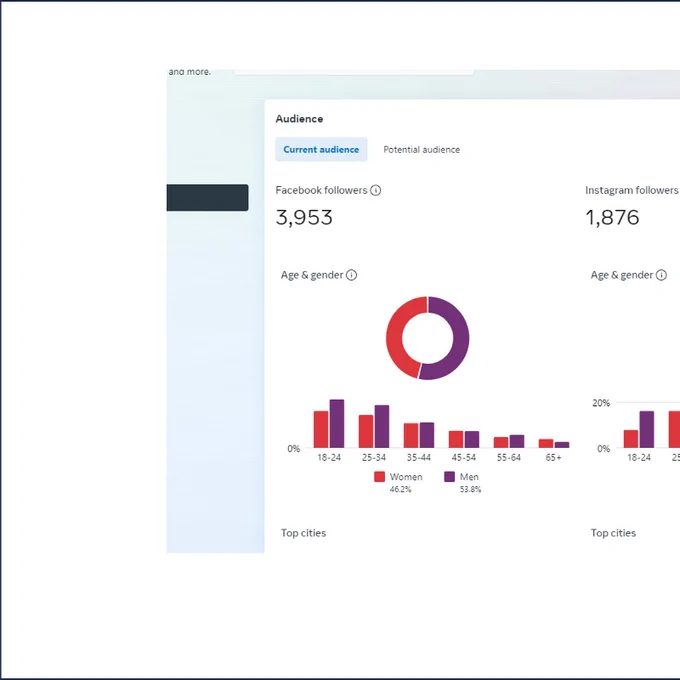Image resolution: width=680 pixels, height=680 pixels.
Task: Click the Instagram followers count 1,876
Action: pyautogui.click(x=612, y=217)
